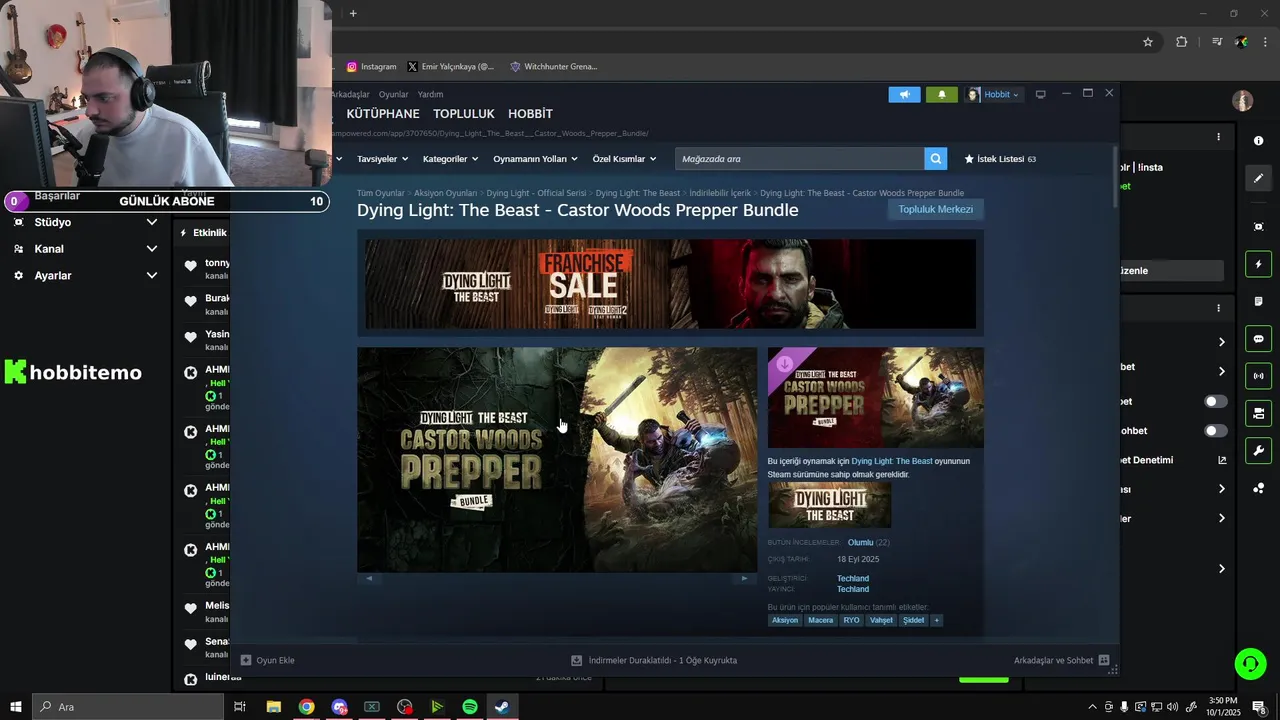Show hidden system tray icons
The image size is (1280, 720).
coord(1092,707)
